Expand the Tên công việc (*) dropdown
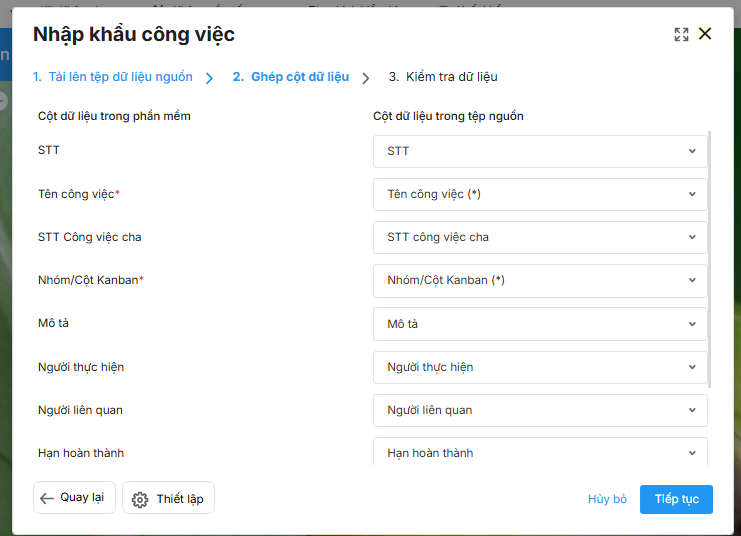Screen dimensions: 741x536 point(540,194)
